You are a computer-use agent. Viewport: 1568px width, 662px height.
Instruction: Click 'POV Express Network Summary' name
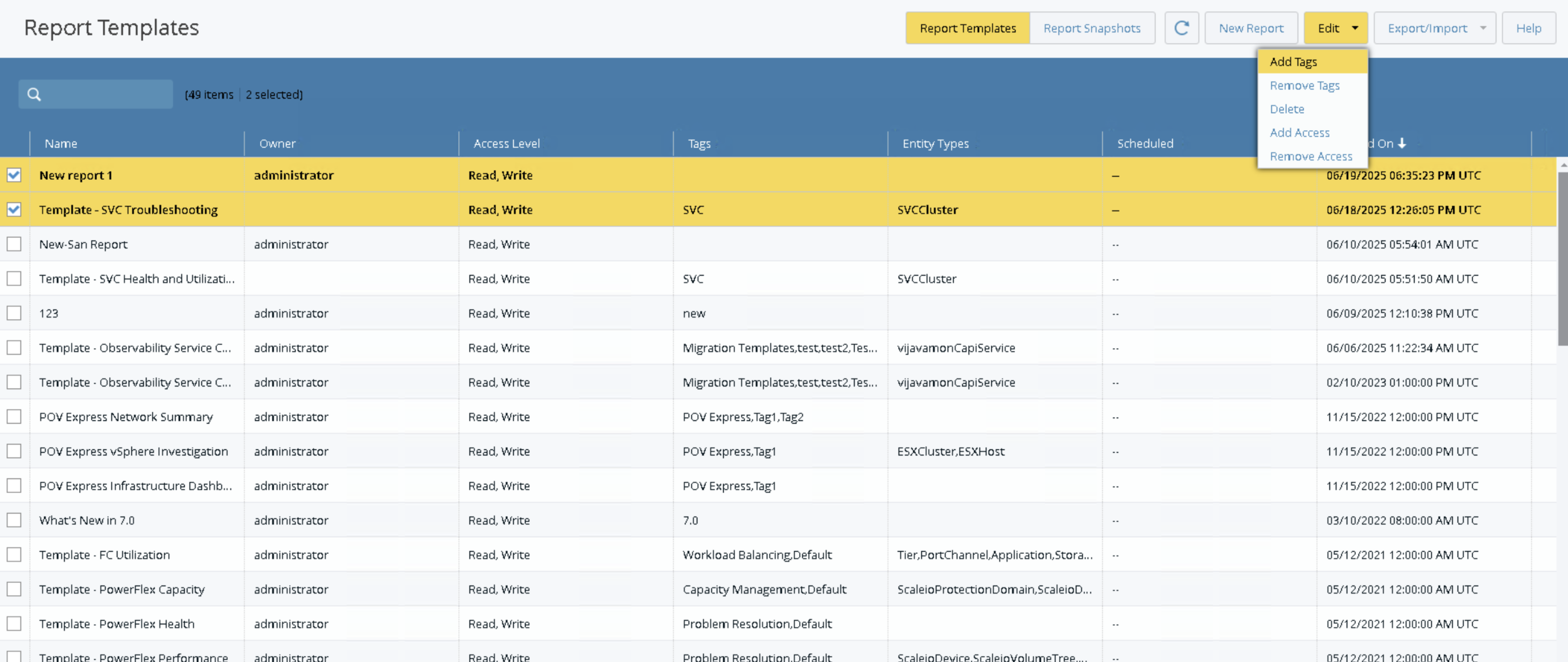[125, 417]
